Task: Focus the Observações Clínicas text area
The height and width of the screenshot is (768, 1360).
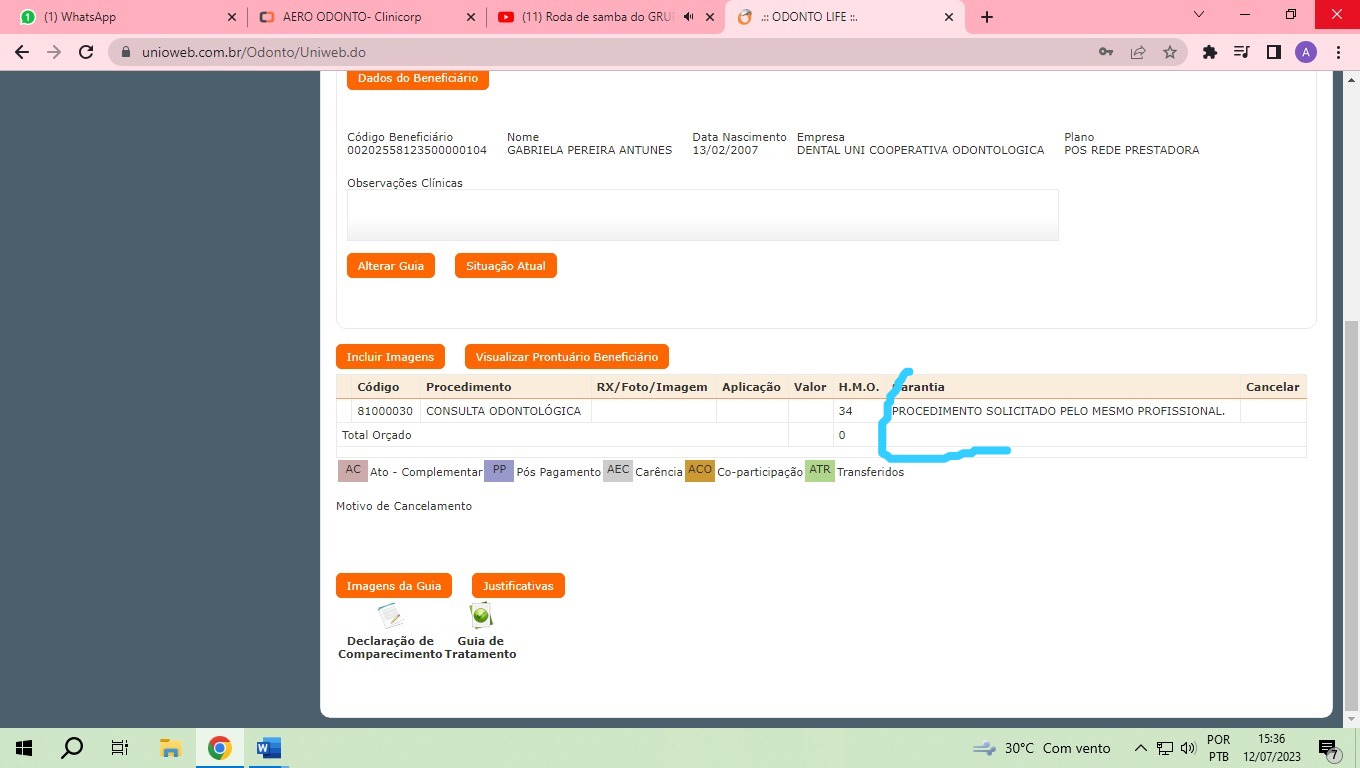Action: [702, 215]
